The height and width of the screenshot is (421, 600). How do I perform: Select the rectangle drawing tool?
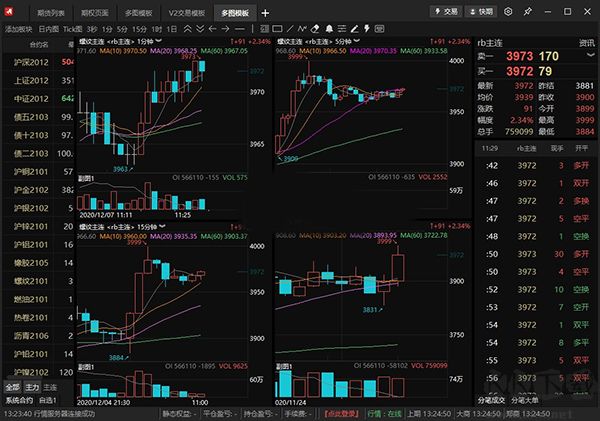click(277, 29)
